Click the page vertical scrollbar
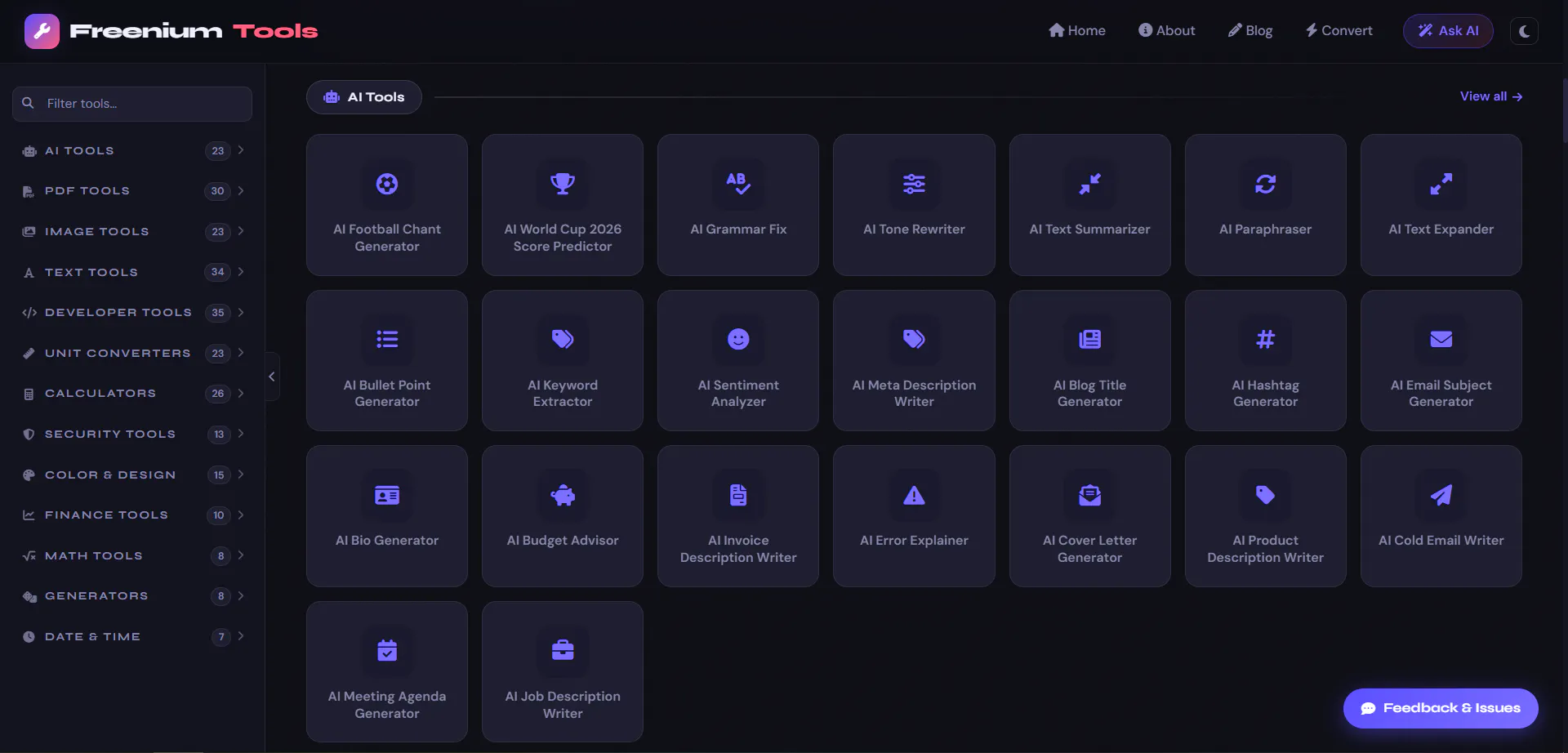Screen dimensions: 1568x753 (1565, 111)
